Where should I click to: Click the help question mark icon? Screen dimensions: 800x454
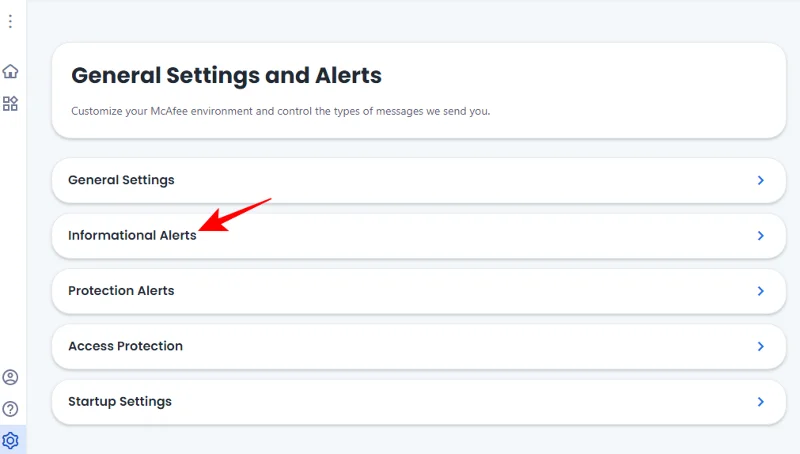[10, 408]
